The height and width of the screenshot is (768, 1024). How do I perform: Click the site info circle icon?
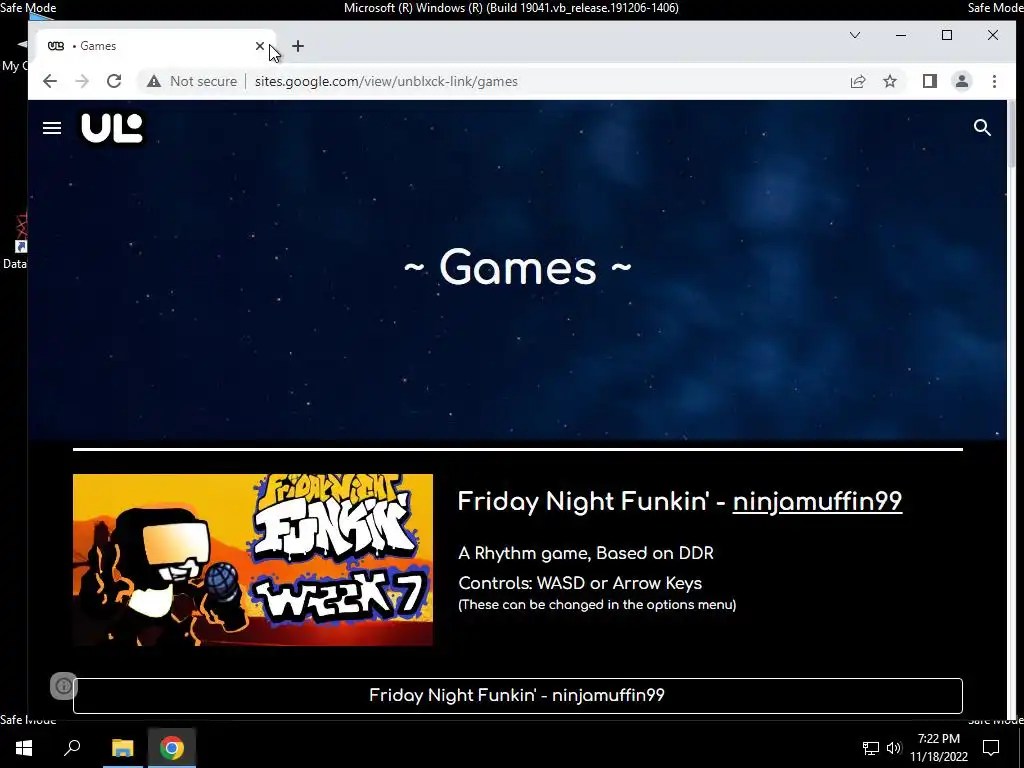[x=64, y=686]
